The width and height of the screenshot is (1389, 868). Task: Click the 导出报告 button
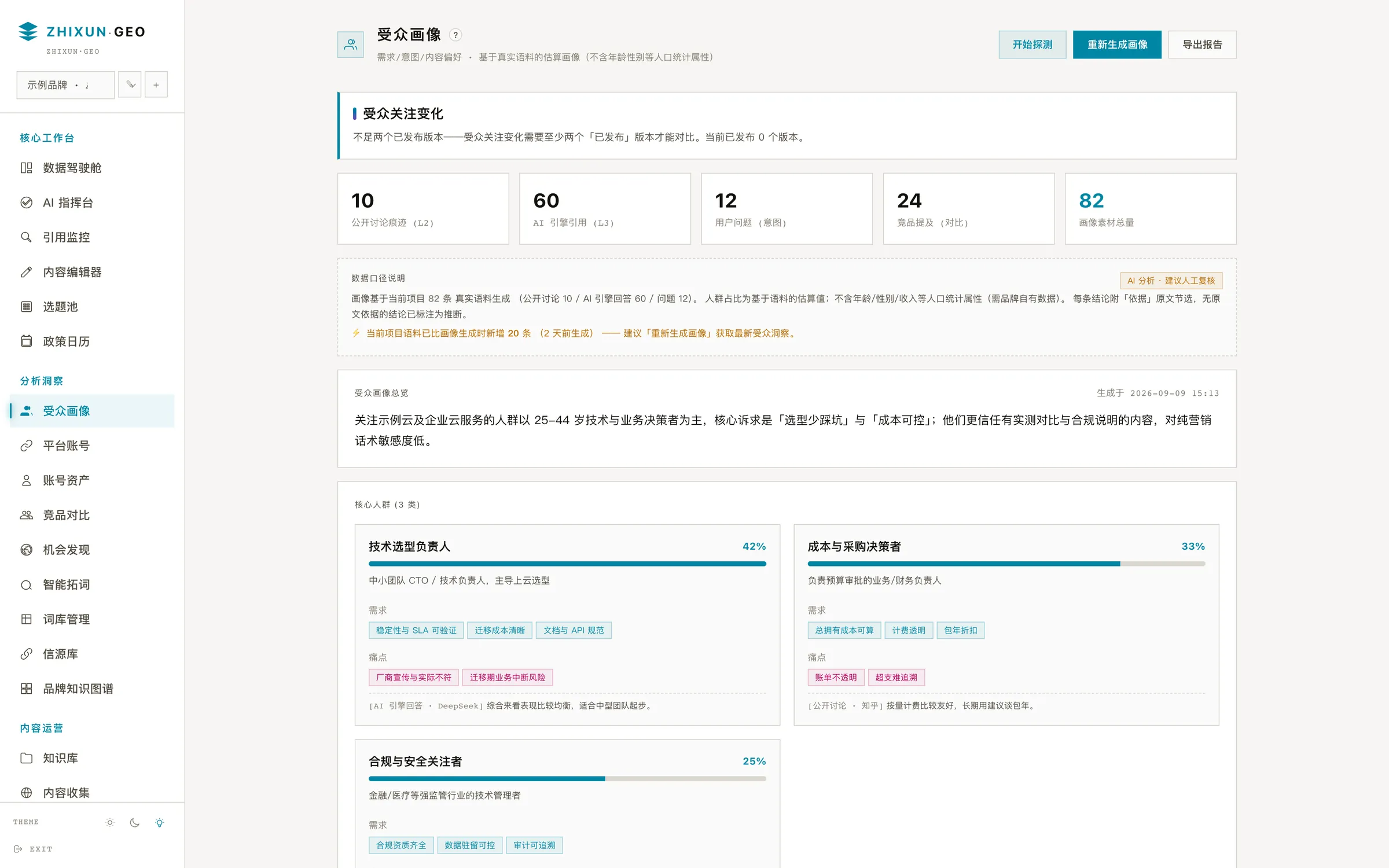[1202, 45]
